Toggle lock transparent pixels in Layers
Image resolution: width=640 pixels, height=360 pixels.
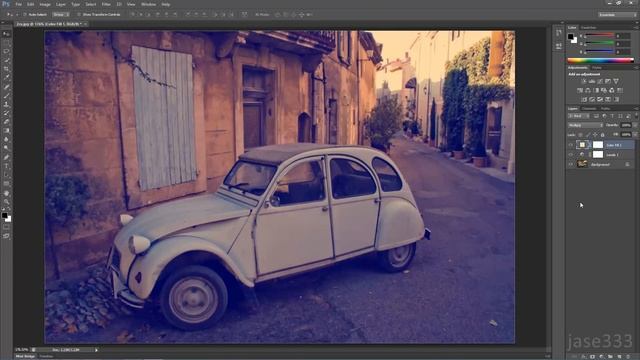click(x=580, y=135)
